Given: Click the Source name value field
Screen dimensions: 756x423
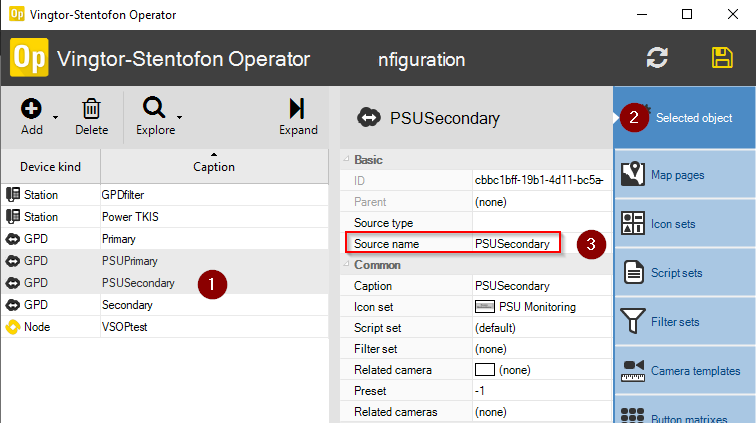Looking at the screenshot, I should [515, 243].
